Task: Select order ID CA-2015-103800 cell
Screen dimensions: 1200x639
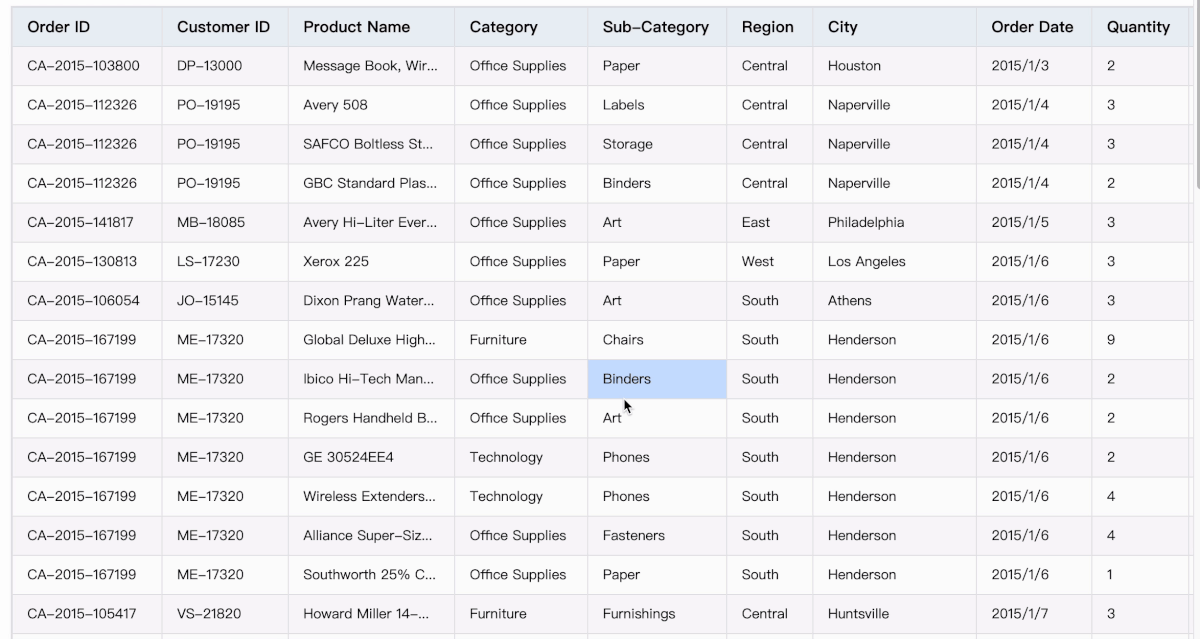Action: 83,66
